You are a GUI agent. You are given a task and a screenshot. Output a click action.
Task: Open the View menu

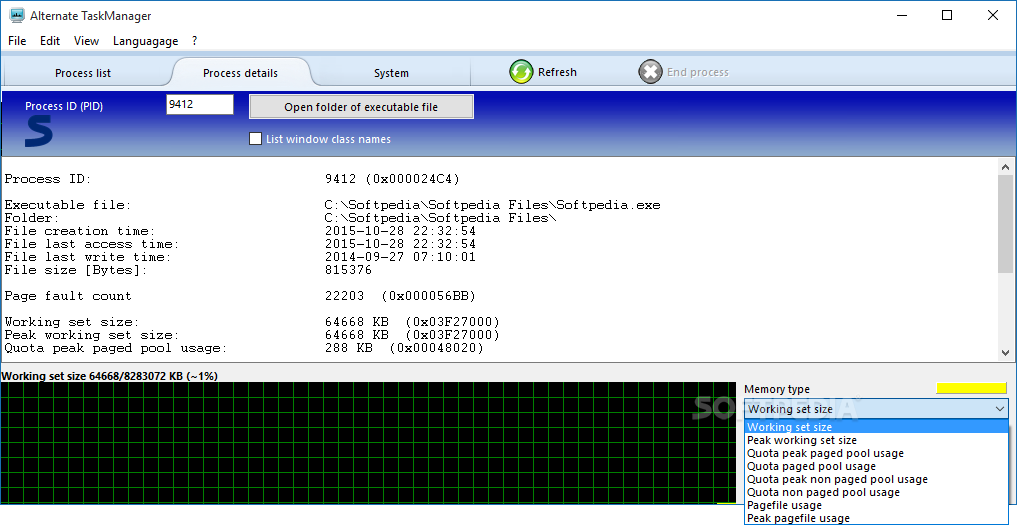pos(86,41)
